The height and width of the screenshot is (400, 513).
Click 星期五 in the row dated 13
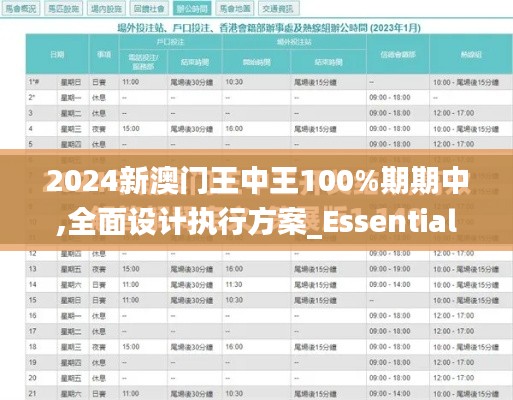(x=71, y=269)
